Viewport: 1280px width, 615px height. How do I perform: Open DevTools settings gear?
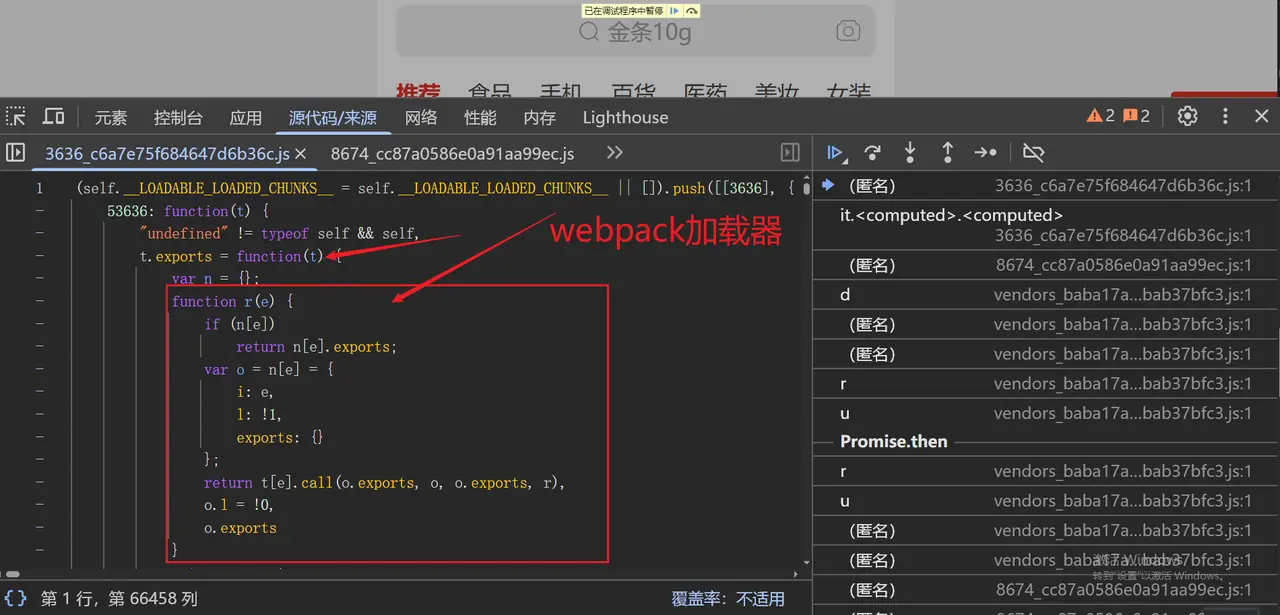point(1187,117)
